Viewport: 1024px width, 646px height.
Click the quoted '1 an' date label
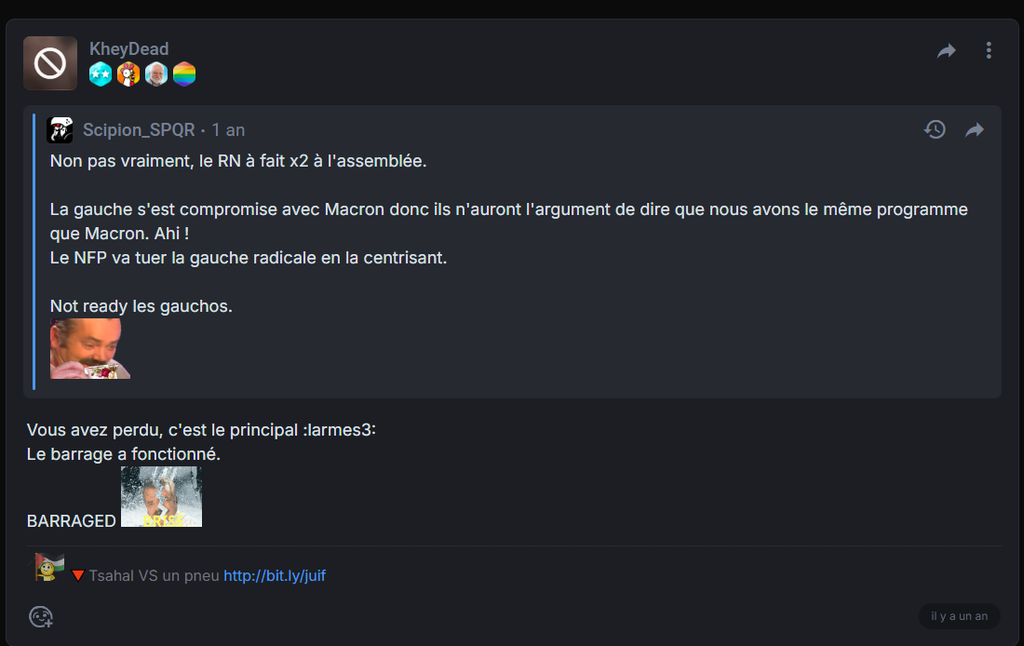(x=228, y=130)
